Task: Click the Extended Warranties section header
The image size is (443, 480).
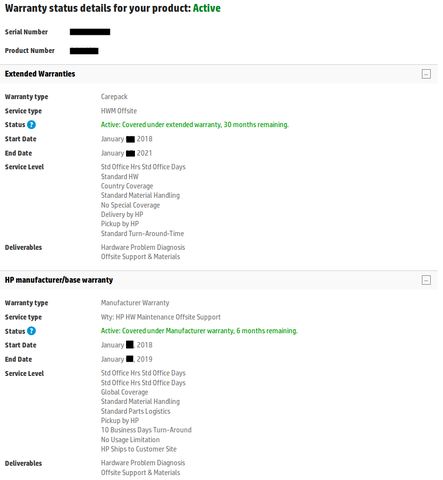Action: point(40,74)
